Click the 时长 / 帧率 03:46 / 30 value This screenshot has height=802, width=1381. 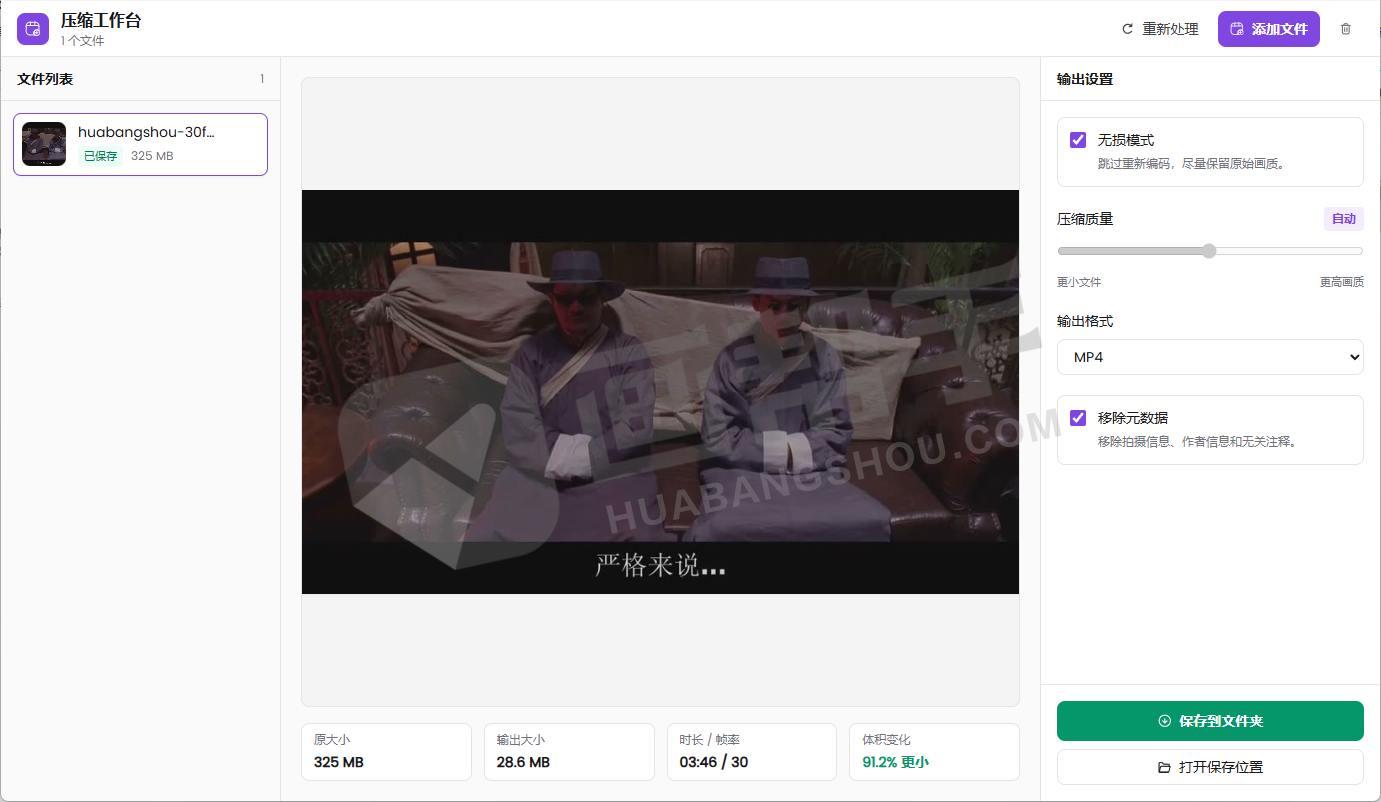pyautogui.click(x=714, y=762)
